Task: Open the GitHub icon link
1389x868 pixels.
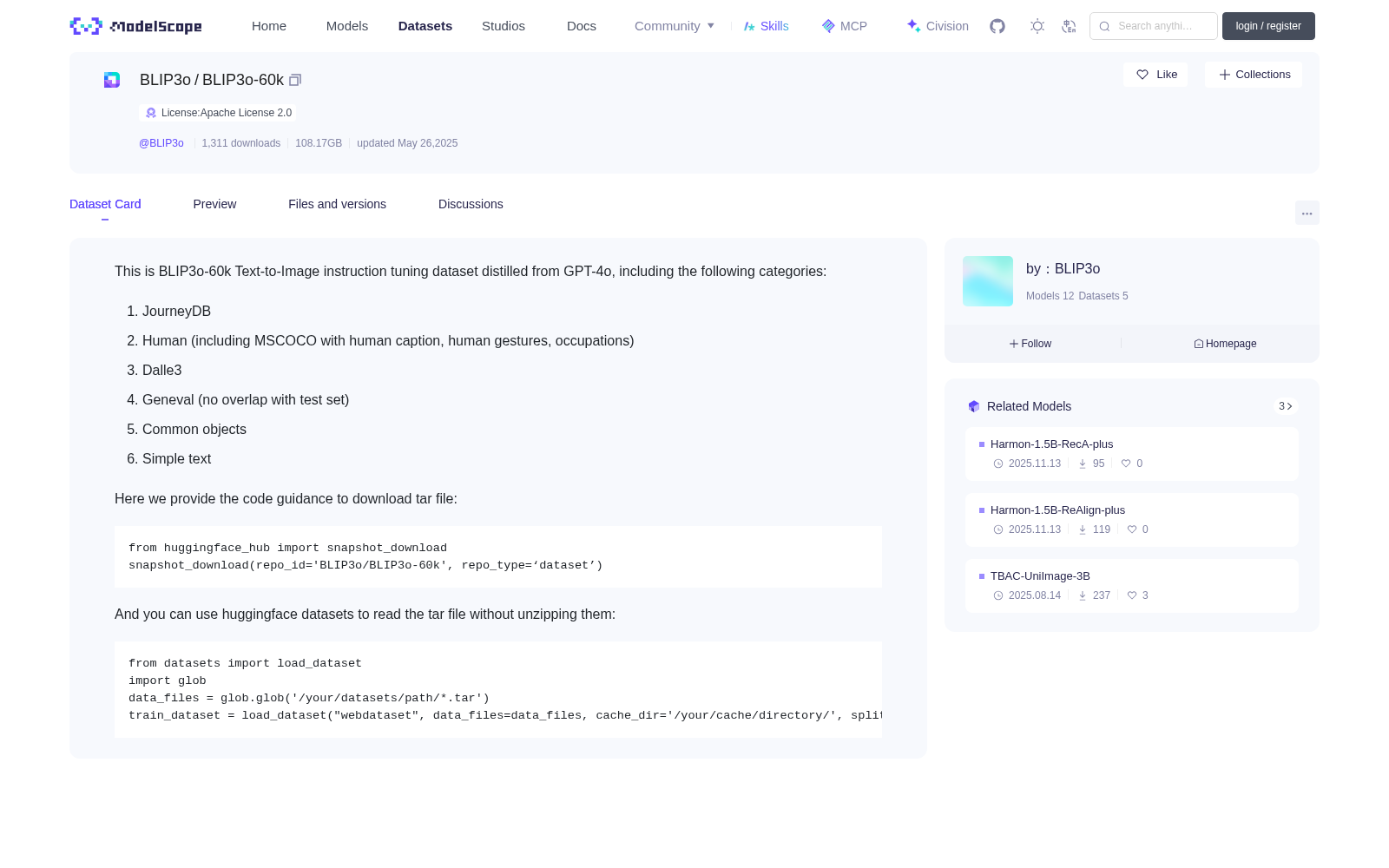Action: click(997, 26)
